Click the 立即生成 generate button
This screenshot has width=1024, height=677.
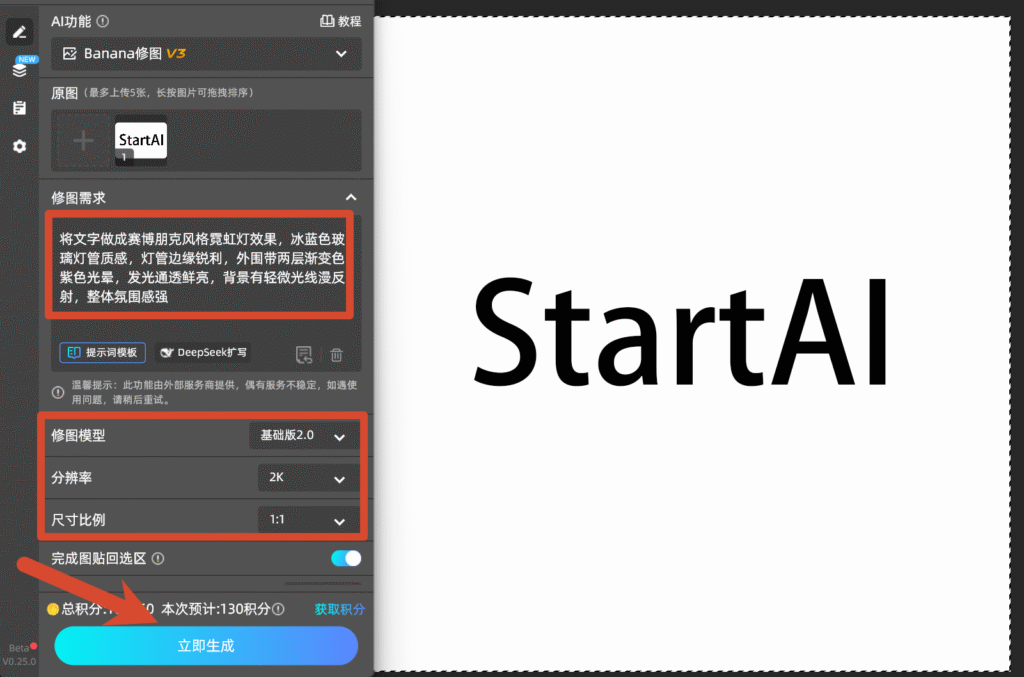[206, 646]
